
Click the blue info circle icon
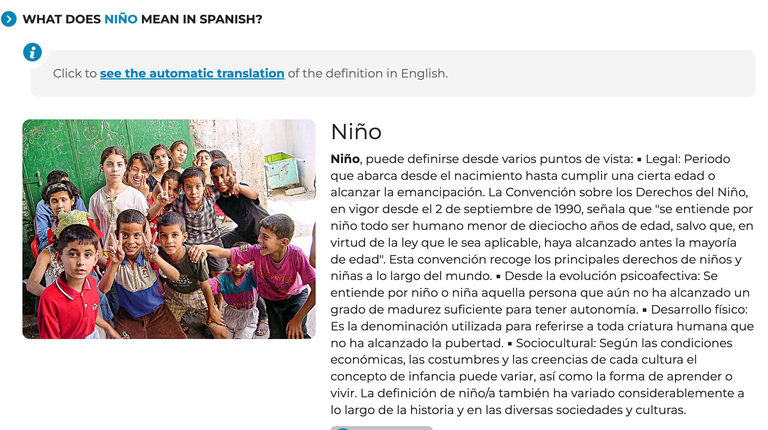tap(32, 52)
